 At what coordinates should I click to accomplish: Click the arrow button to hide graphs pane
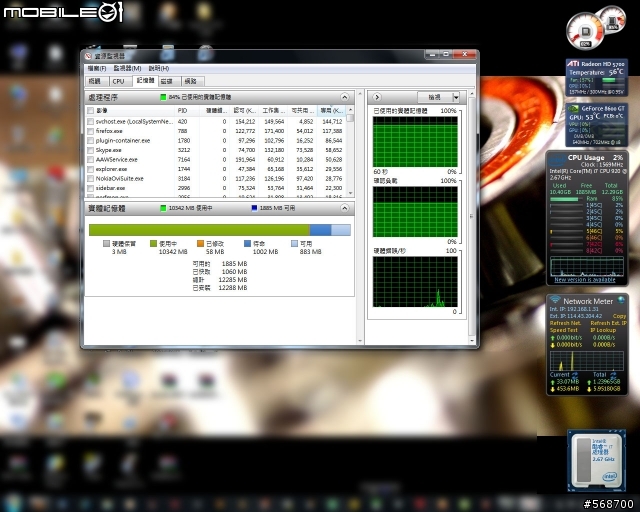(377, 97)
